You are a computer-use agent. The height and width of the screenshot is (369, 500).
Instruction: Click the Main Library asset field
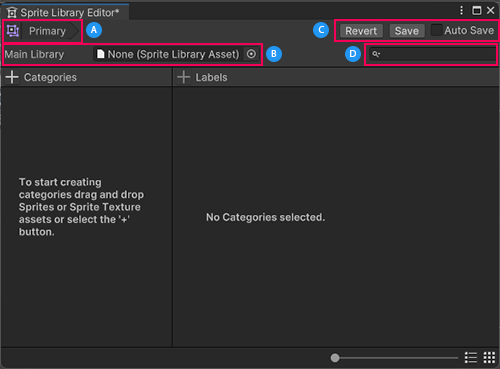coord(176,54)
